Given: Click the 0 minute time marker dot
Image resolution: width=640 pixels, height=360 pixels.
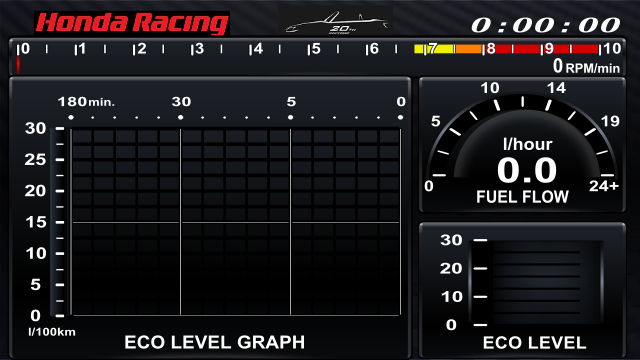Looking at the screenshot, I should [400, 118].
